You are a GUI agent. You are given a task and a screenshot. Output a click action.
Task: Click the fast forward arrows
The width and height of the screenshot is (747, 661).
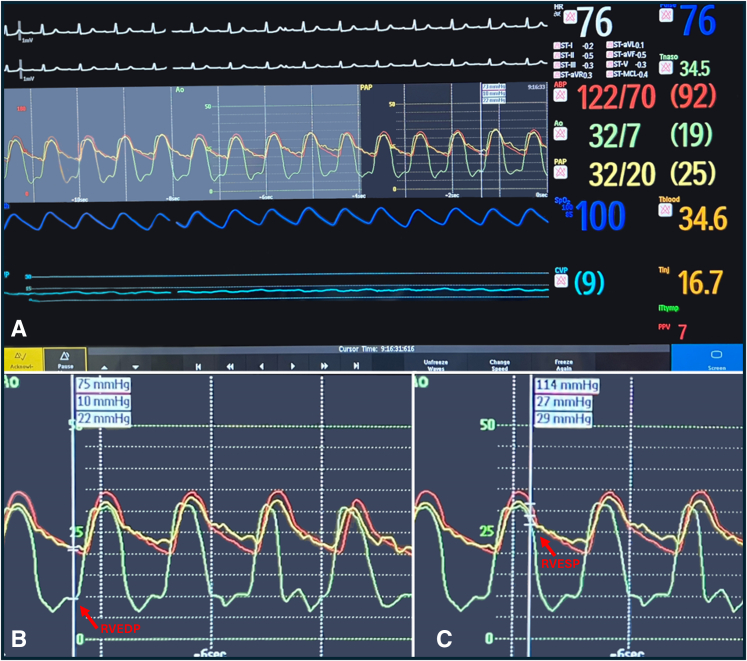click(325, 366)
